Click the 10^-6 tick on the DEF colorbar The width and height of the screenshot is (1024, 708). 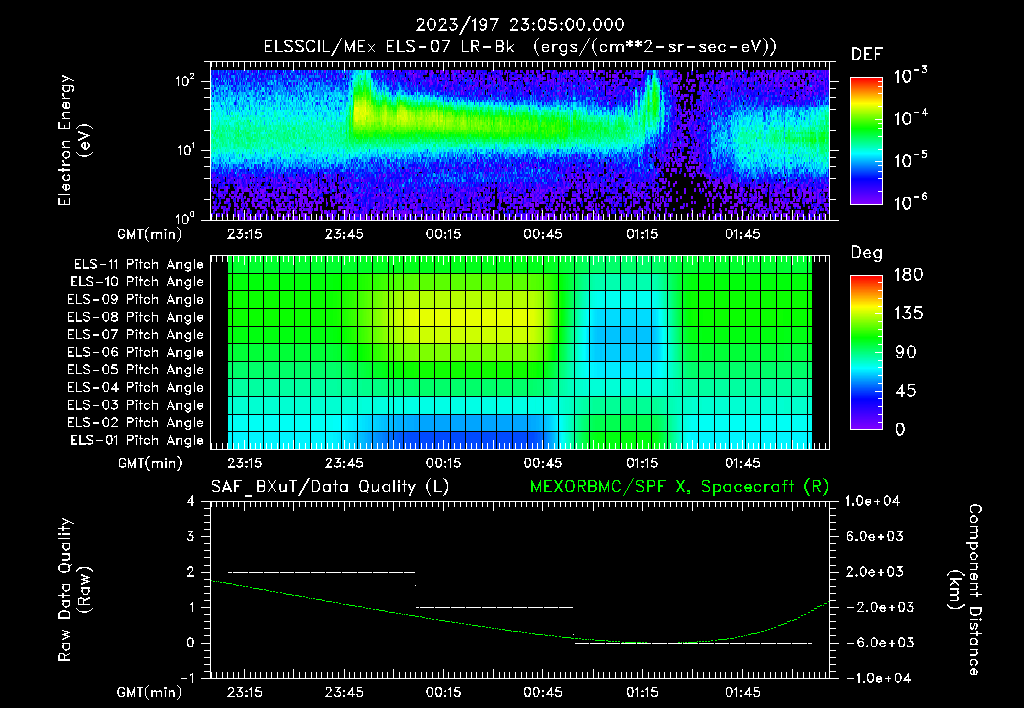(910, 202)
